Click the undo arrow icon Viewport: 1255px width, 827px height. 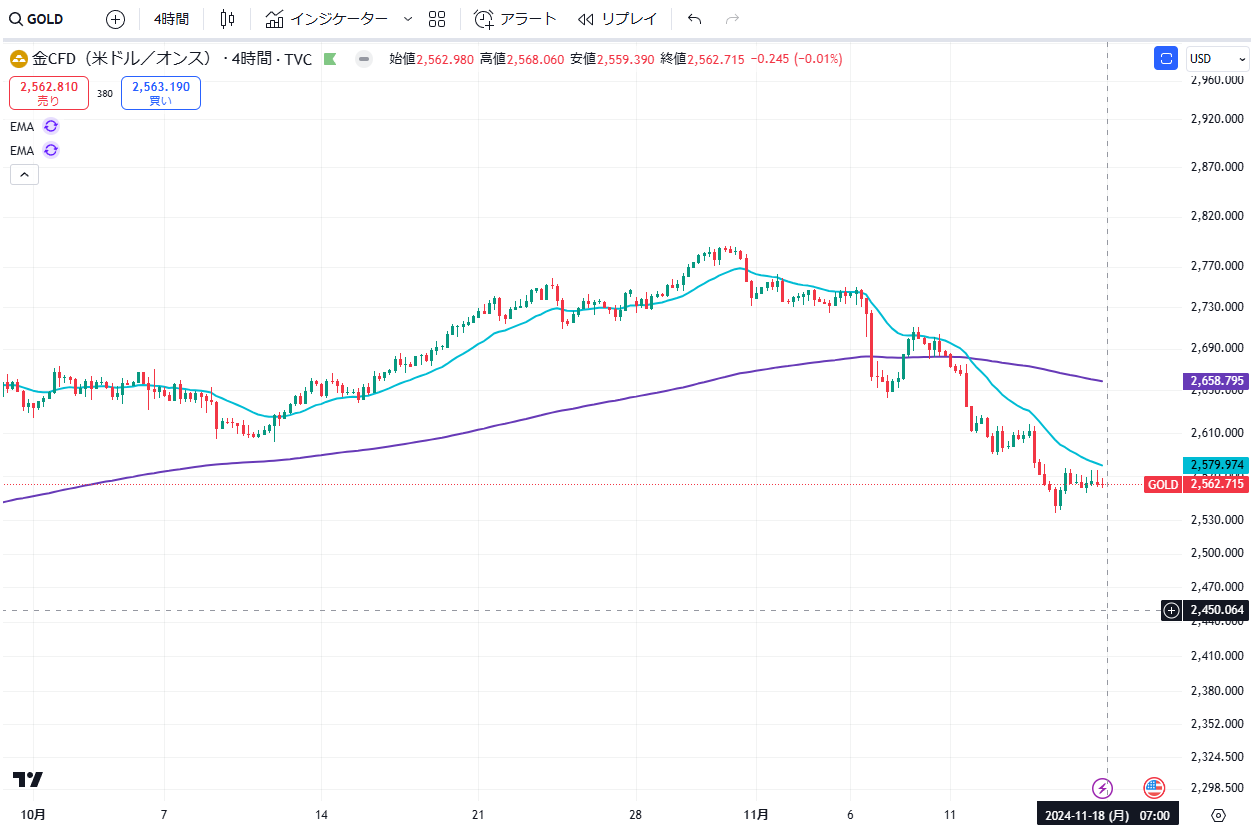point(695,19)
